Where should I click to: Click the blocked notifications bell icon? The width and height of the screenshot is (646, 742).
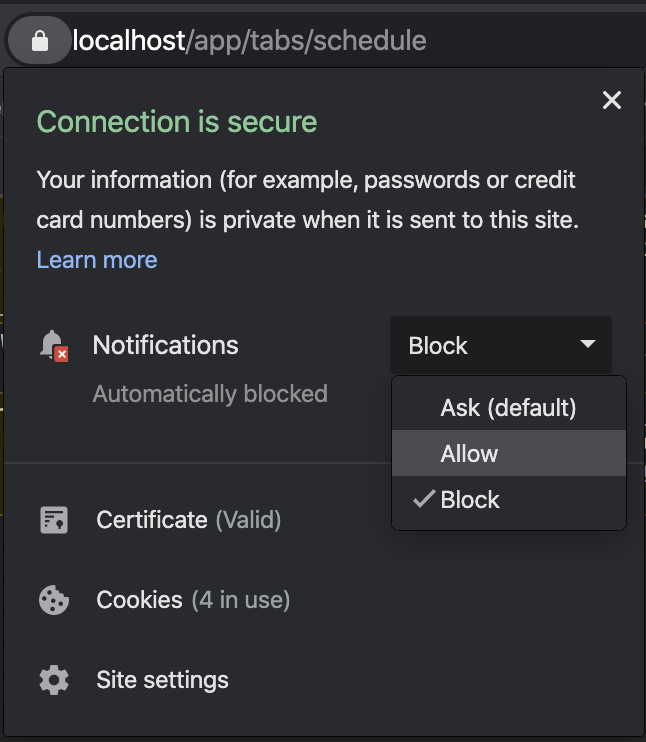(54, 346)
